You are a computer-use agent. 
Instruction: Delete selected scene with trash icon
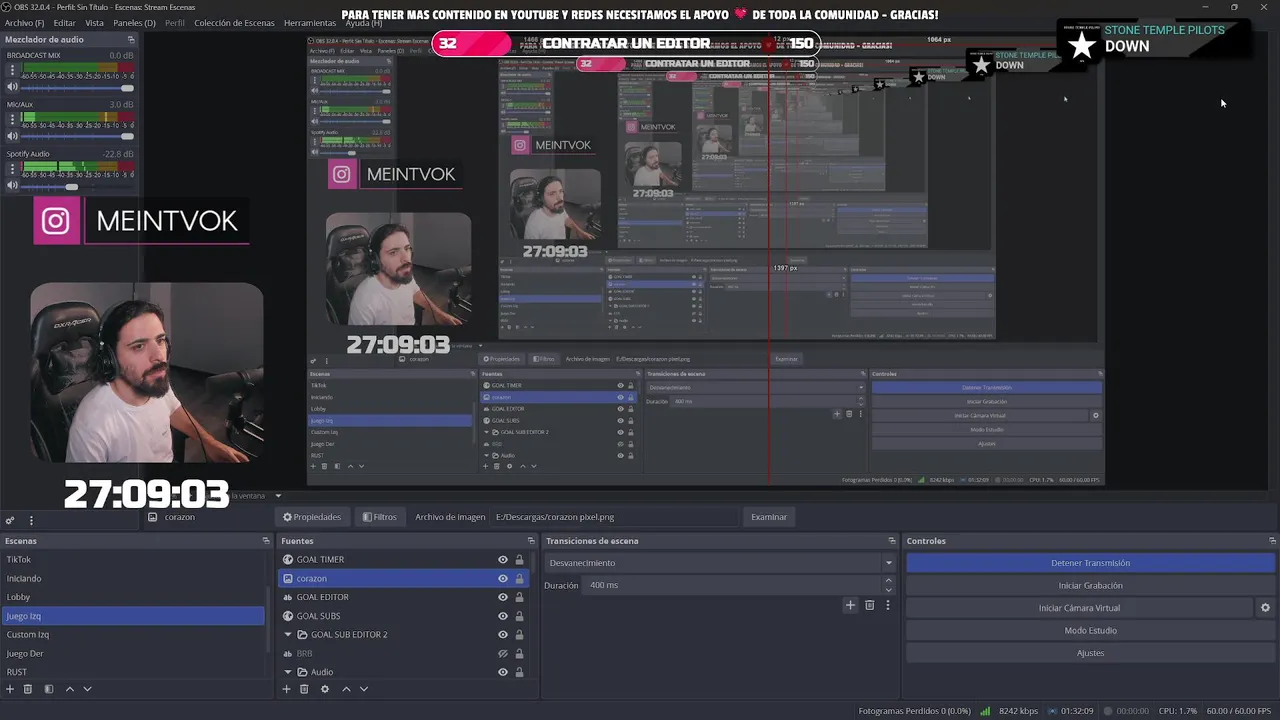point(28,689)
